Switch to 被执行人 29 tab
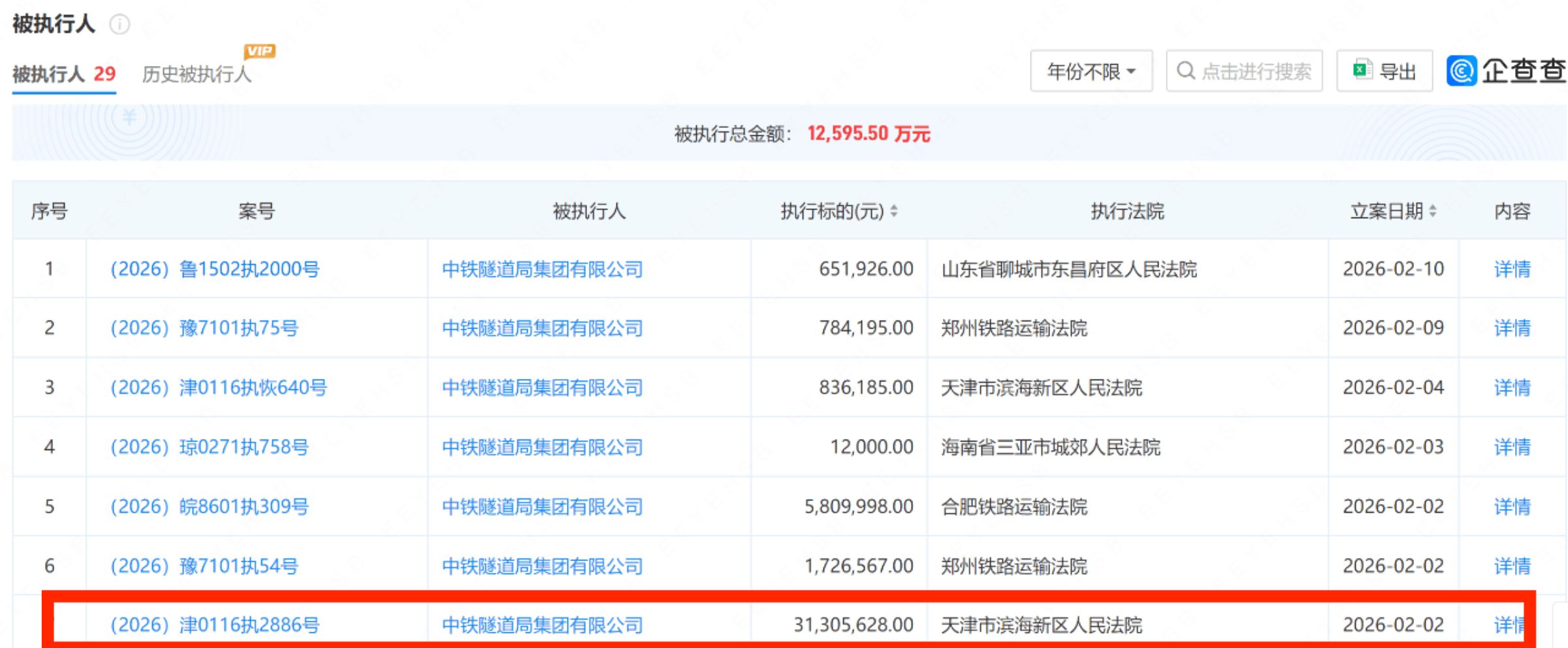 [x=64, y=74]
